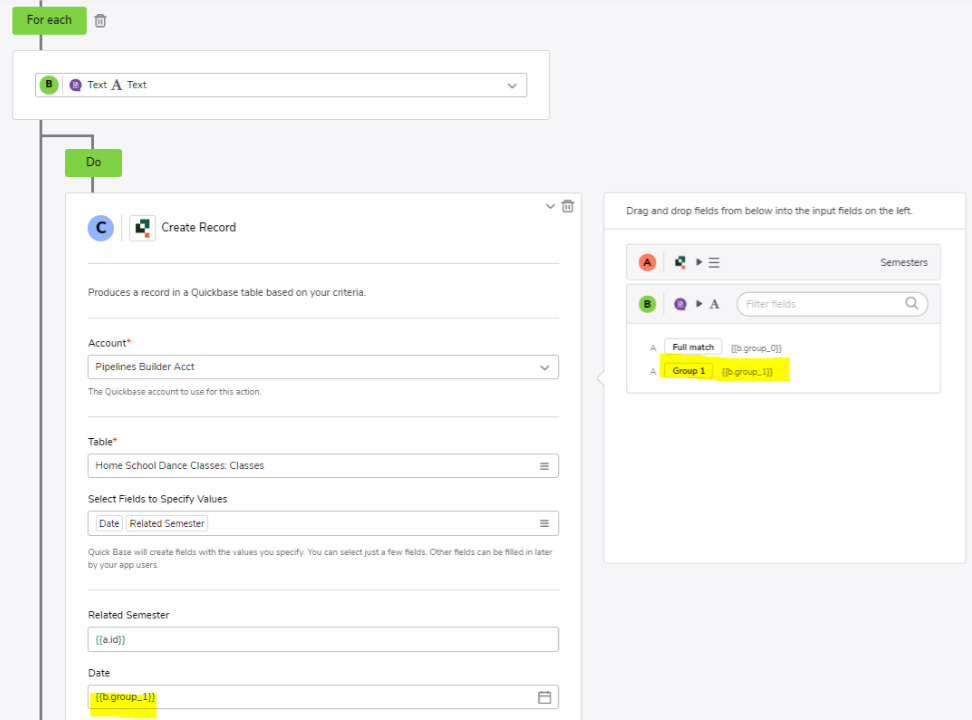The image size is (972, 720).
Task: Click the purple Text channel icon in For each
Action: (x=76, y=85)
